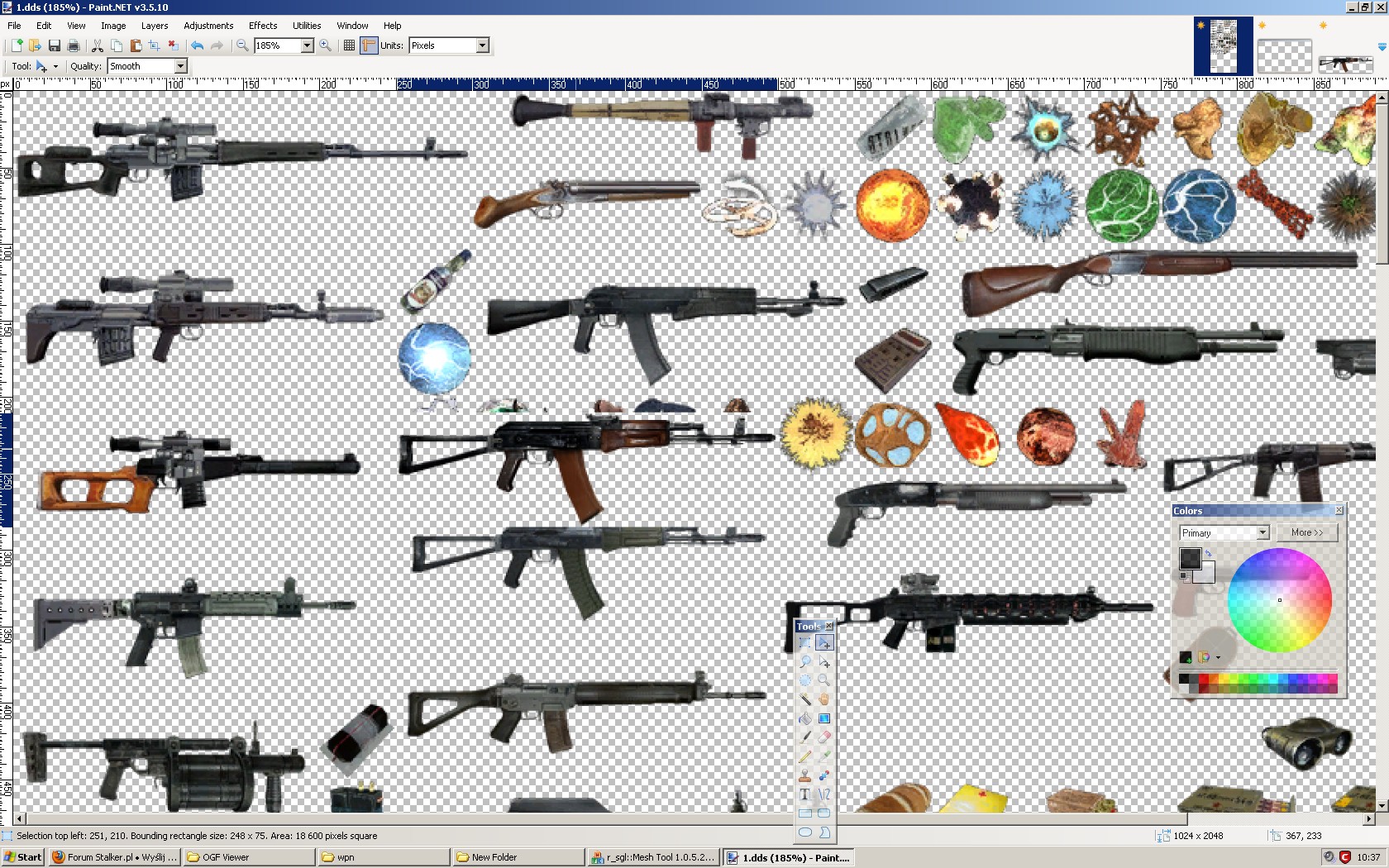
Task: Print using the printer toolbar icon
Action: pos(73,45)
